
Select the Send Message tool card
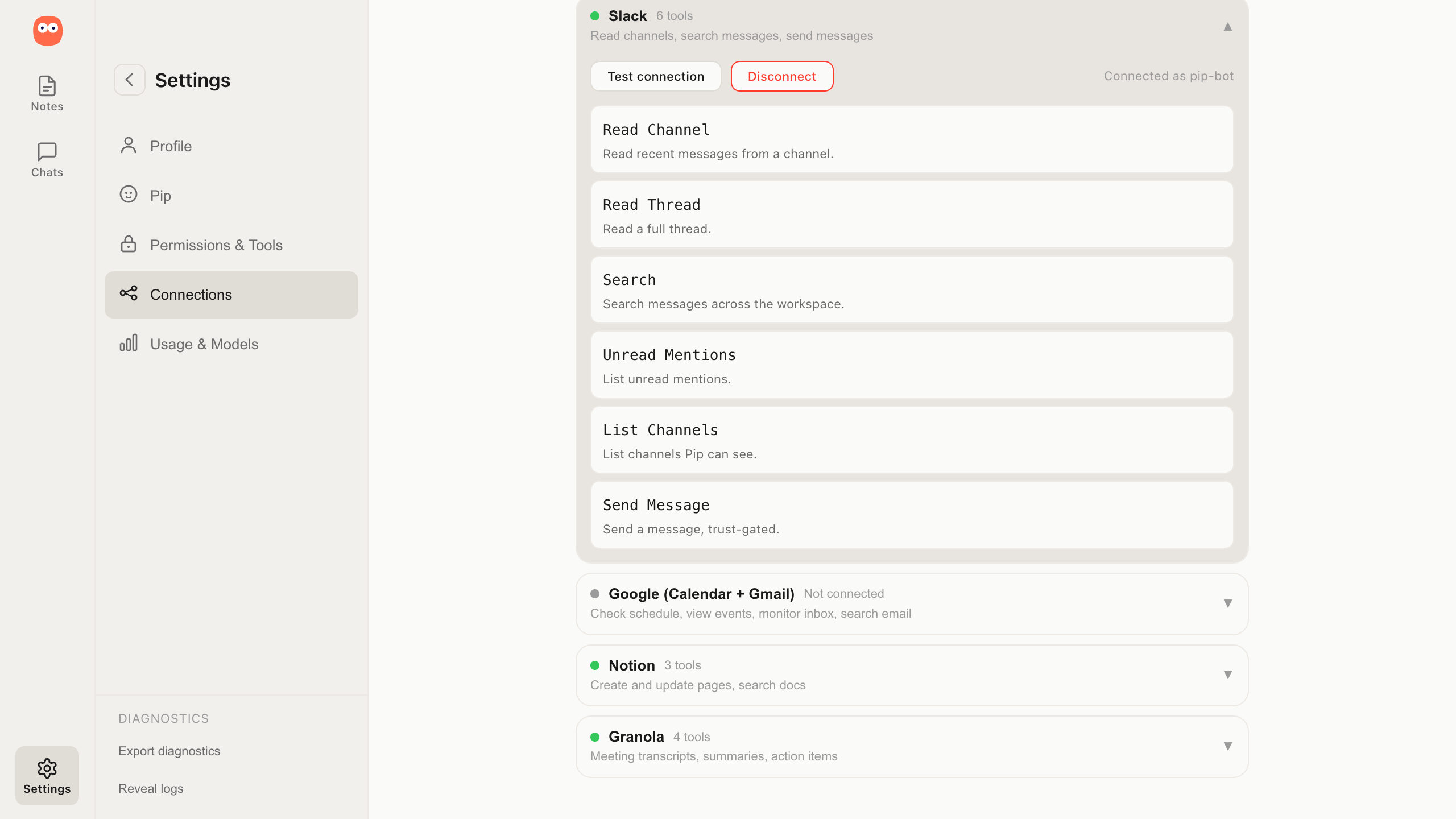pyautogui.click(x=912, y=515)
